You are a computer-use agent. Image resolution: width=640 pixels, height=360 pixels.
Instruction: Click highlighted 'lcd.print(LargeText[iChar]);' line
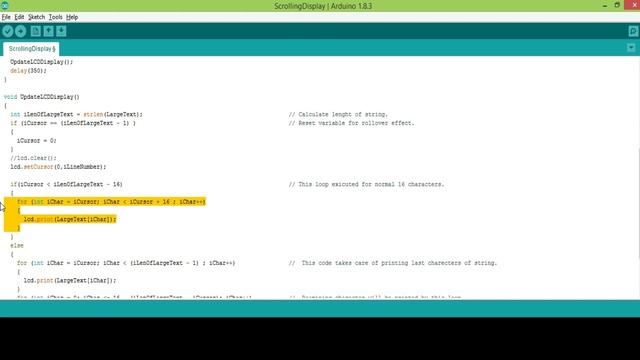(70, 219)
